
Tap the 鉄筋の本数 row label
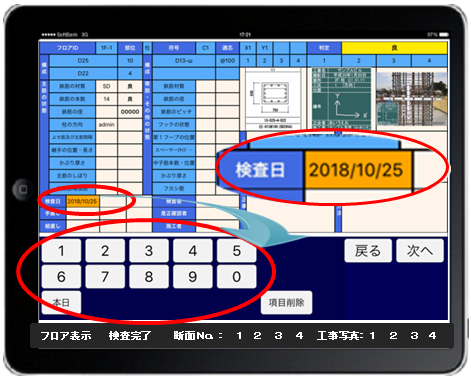pyautogui.click(x=72, y=99)
